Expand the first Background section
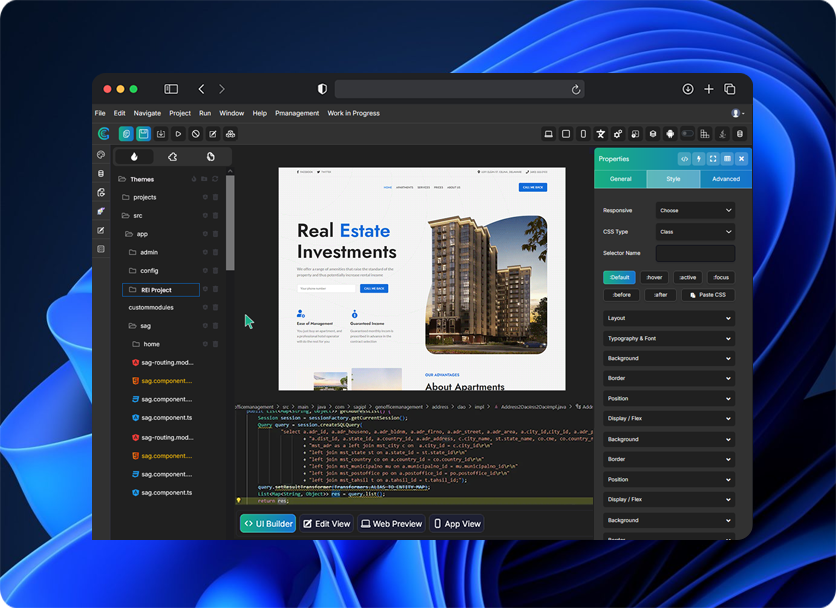The width and height of the screenshot is (836, 608). 669,358
